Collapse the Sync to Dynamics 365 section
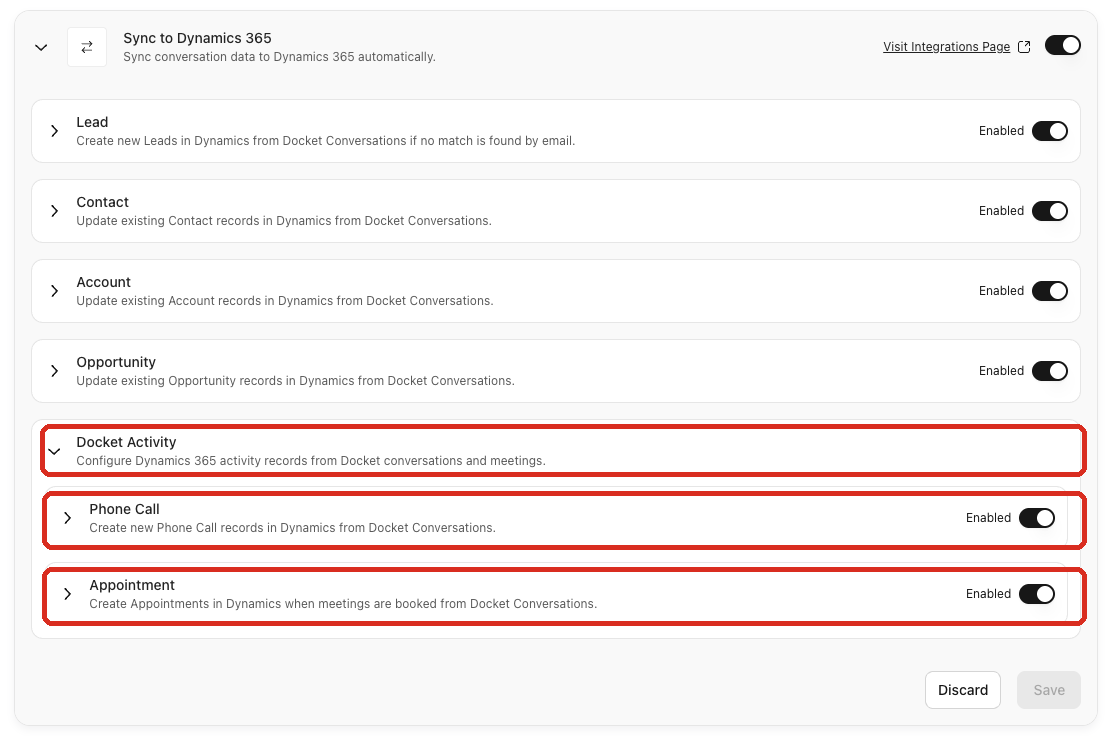Screen dimensions: 1109x736 click(41, 47)
